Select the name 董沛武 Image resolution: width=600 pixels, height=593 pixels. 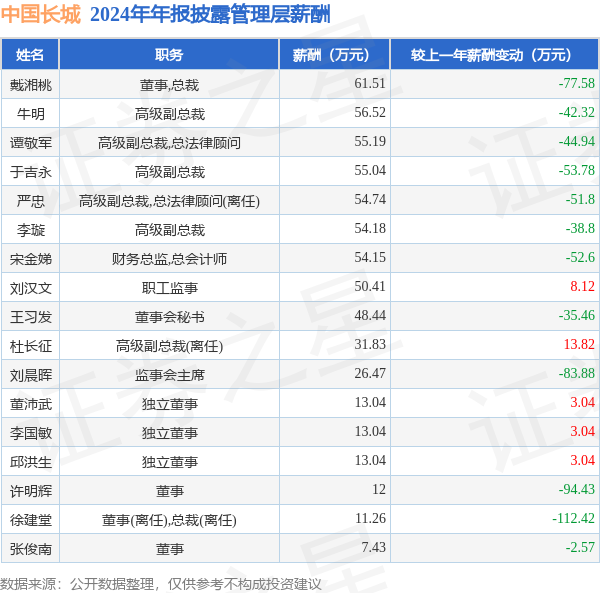[31, 405]
